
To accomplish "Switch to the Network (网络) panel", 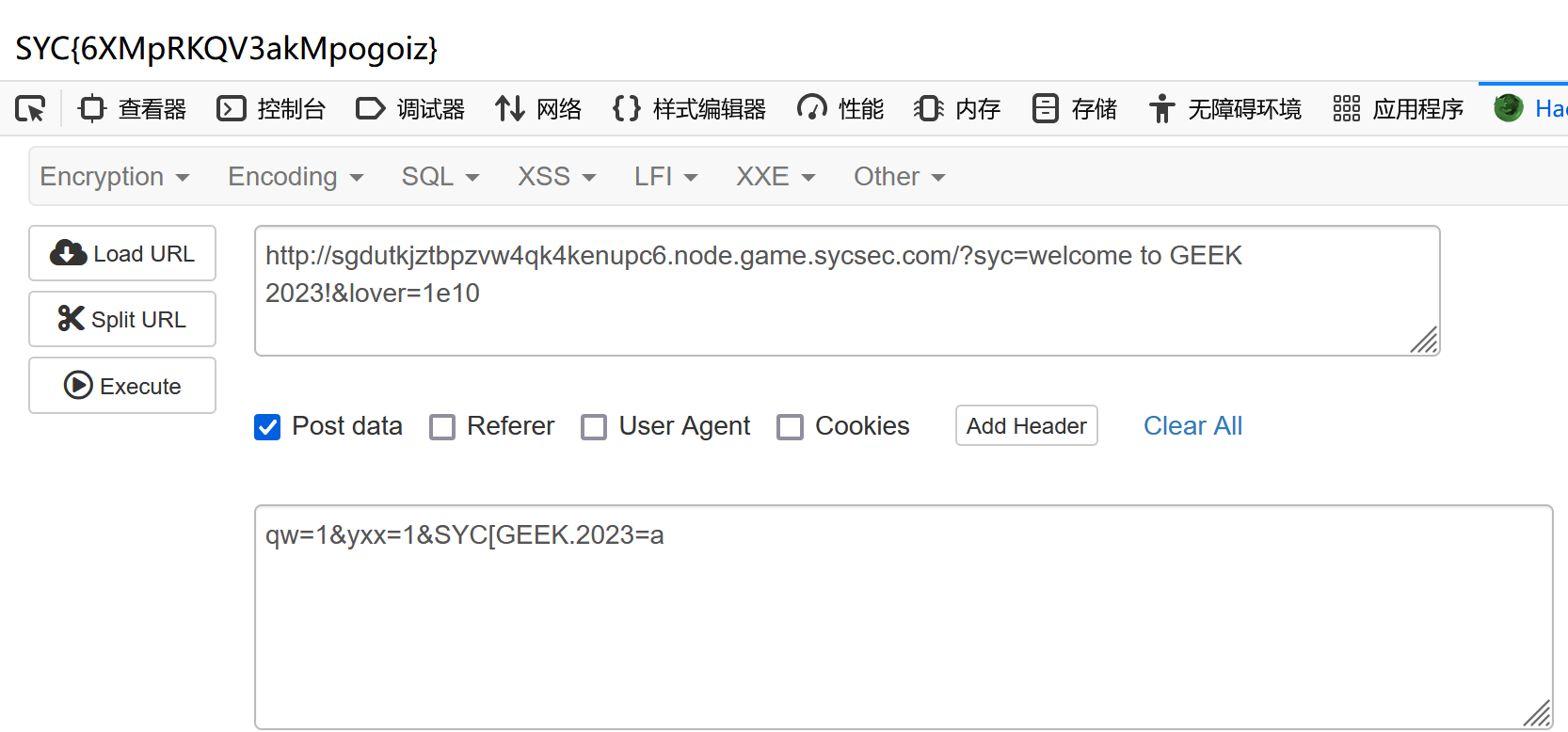I will click(x=539, y=109).
